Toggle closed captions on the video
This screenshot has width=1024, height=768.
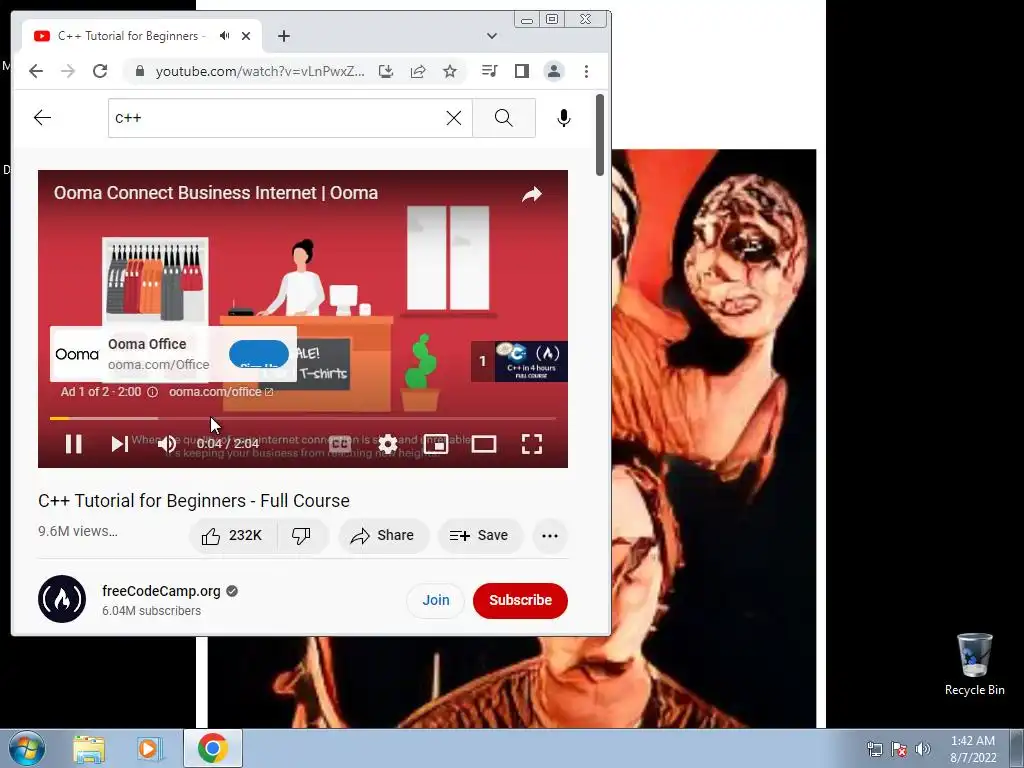coord(340,444)
